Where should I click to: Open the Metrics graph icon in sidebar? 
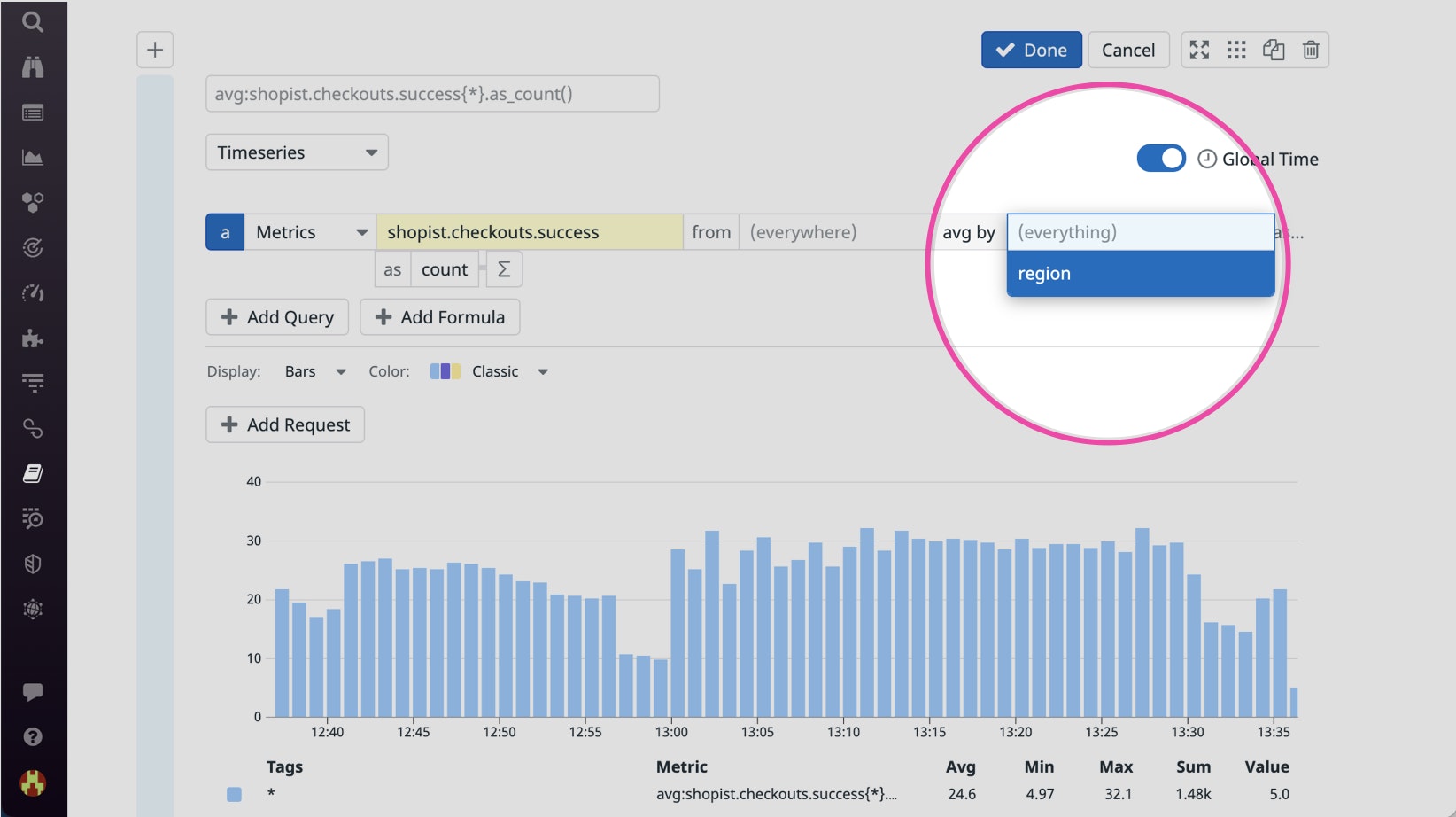pyautogui.click(x=34, y=157)
